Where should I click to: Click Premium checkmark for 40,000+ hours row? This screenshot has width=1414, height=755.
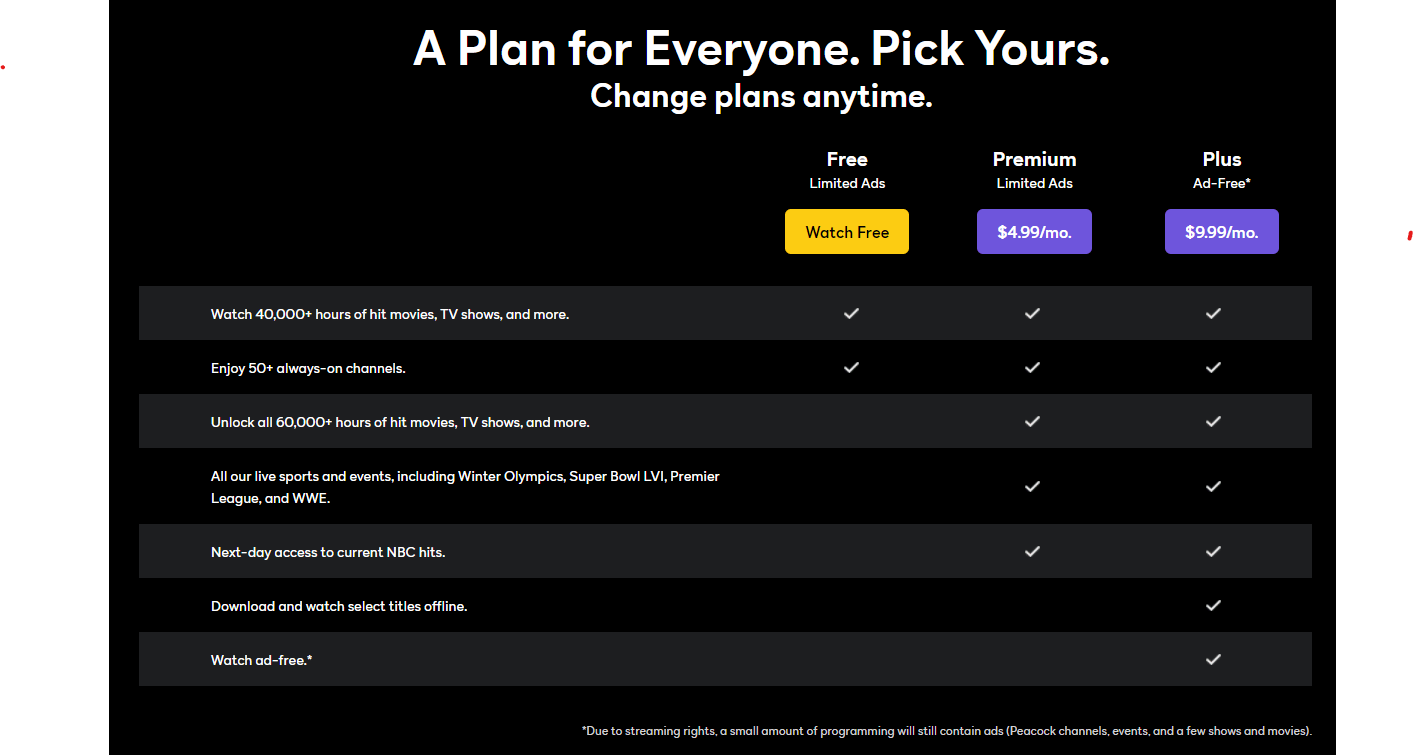pos(1032,313)
